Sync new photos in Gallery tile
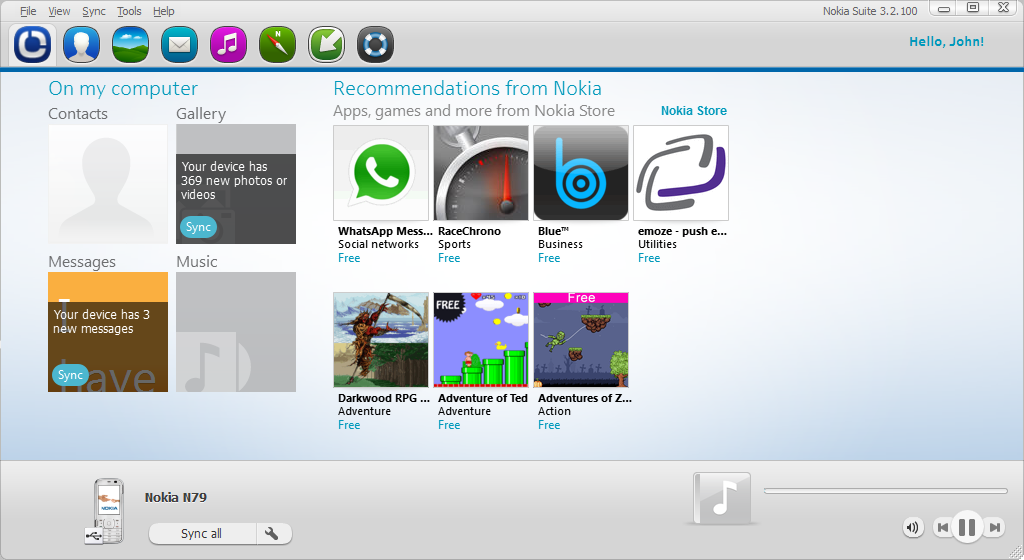This screenshot has width=1024, height=560. pos(198,227)
